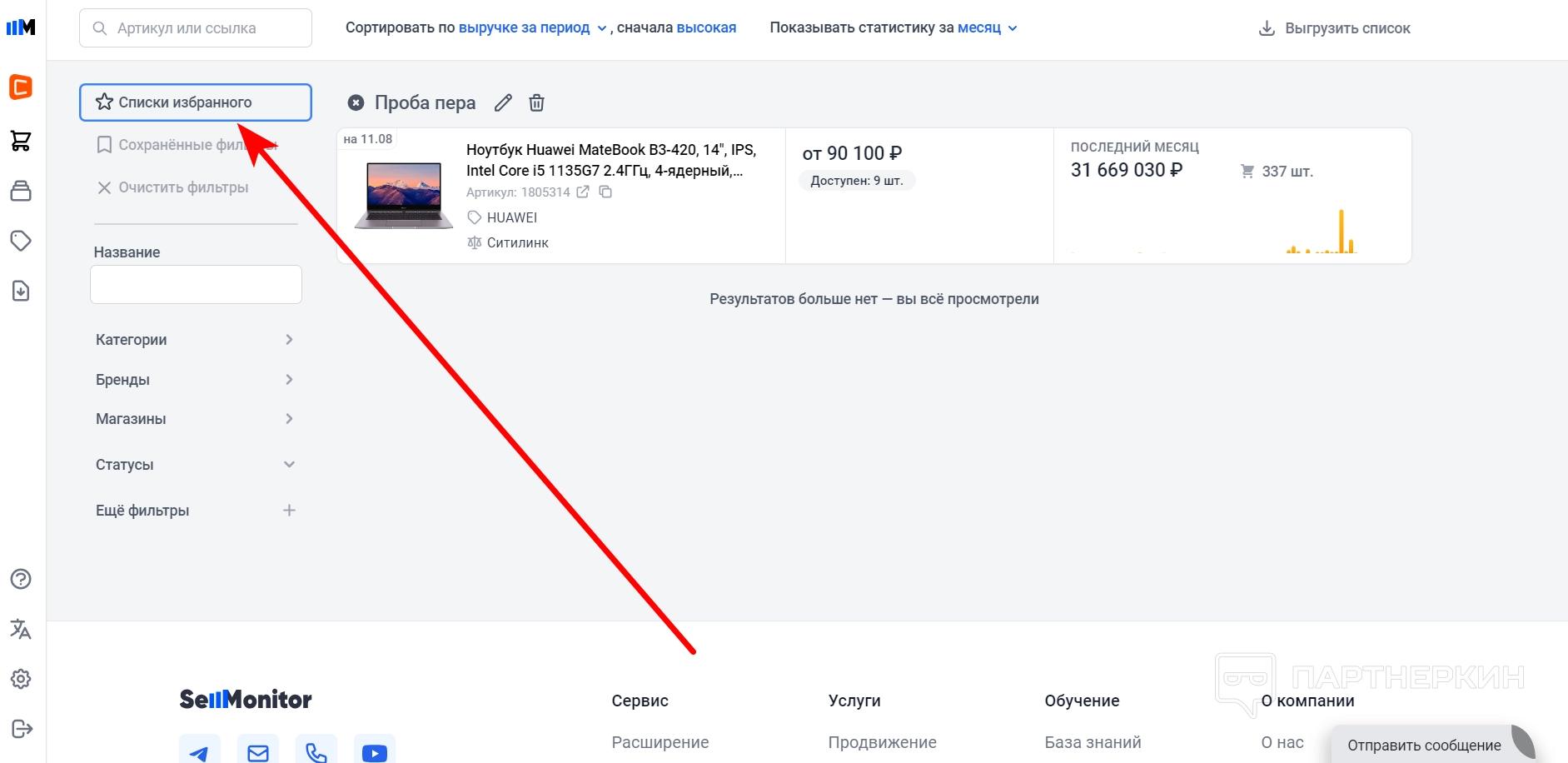Screen dimensions: 1568x763
Task: Open the price tag sidebar icon
Action: tap(21, 241)
